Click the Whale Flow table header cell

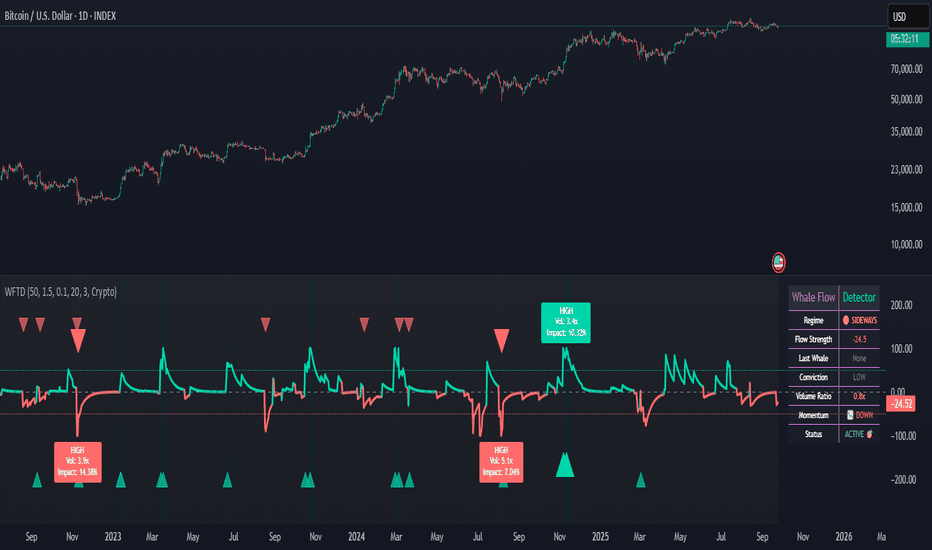pyautogui.click(x=813, y=297)
